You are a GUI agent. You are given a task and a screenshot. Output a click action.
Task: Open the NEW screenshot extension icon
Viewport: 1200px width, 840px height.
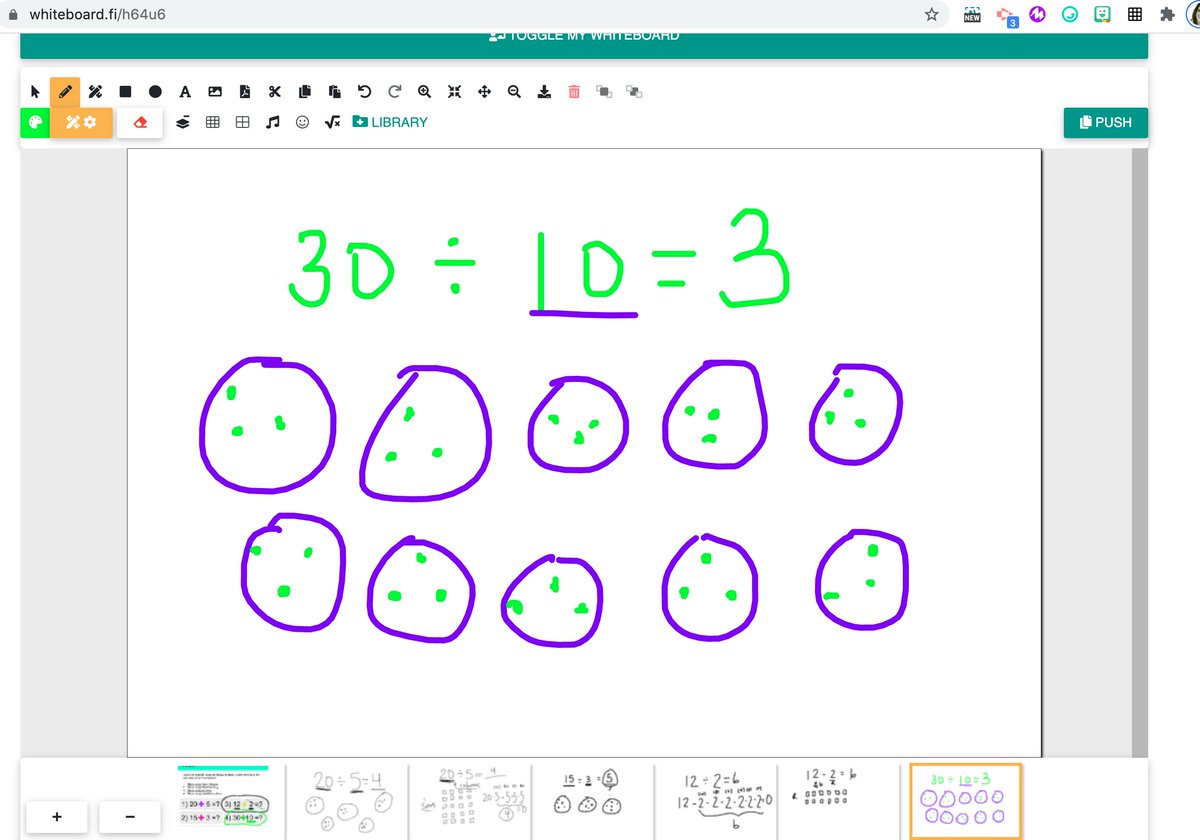[971, 14]
